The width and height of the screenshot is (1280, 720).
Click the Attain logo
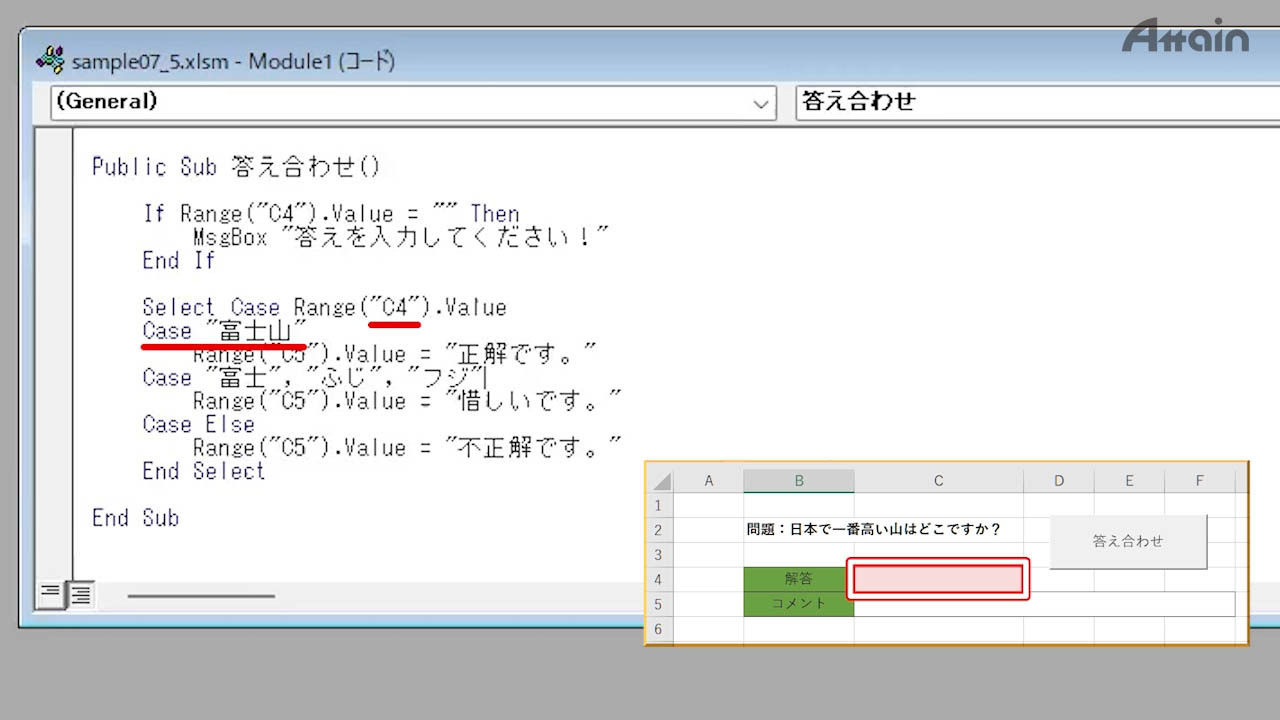click(1185, 38)
